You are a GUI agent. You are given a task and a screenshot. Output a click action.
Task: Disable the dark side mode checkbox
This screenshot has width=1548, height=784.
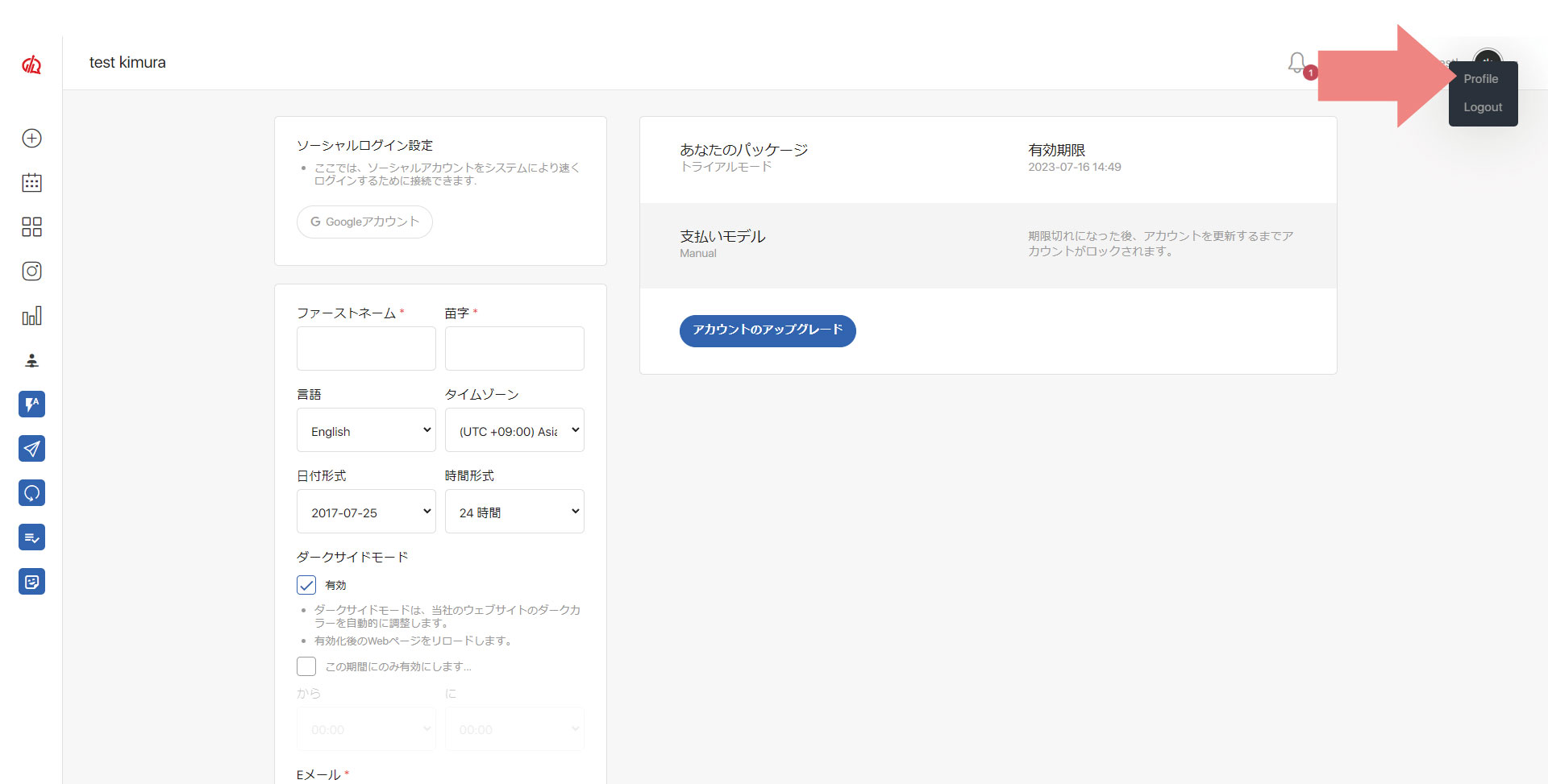click(x=306, y=585)
